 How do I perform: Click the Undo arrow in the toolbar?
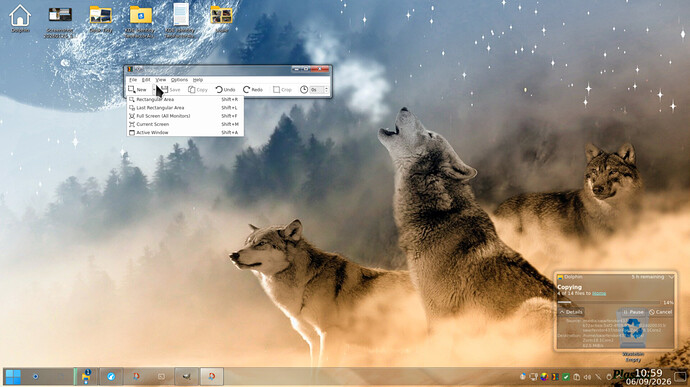[219, 89]
